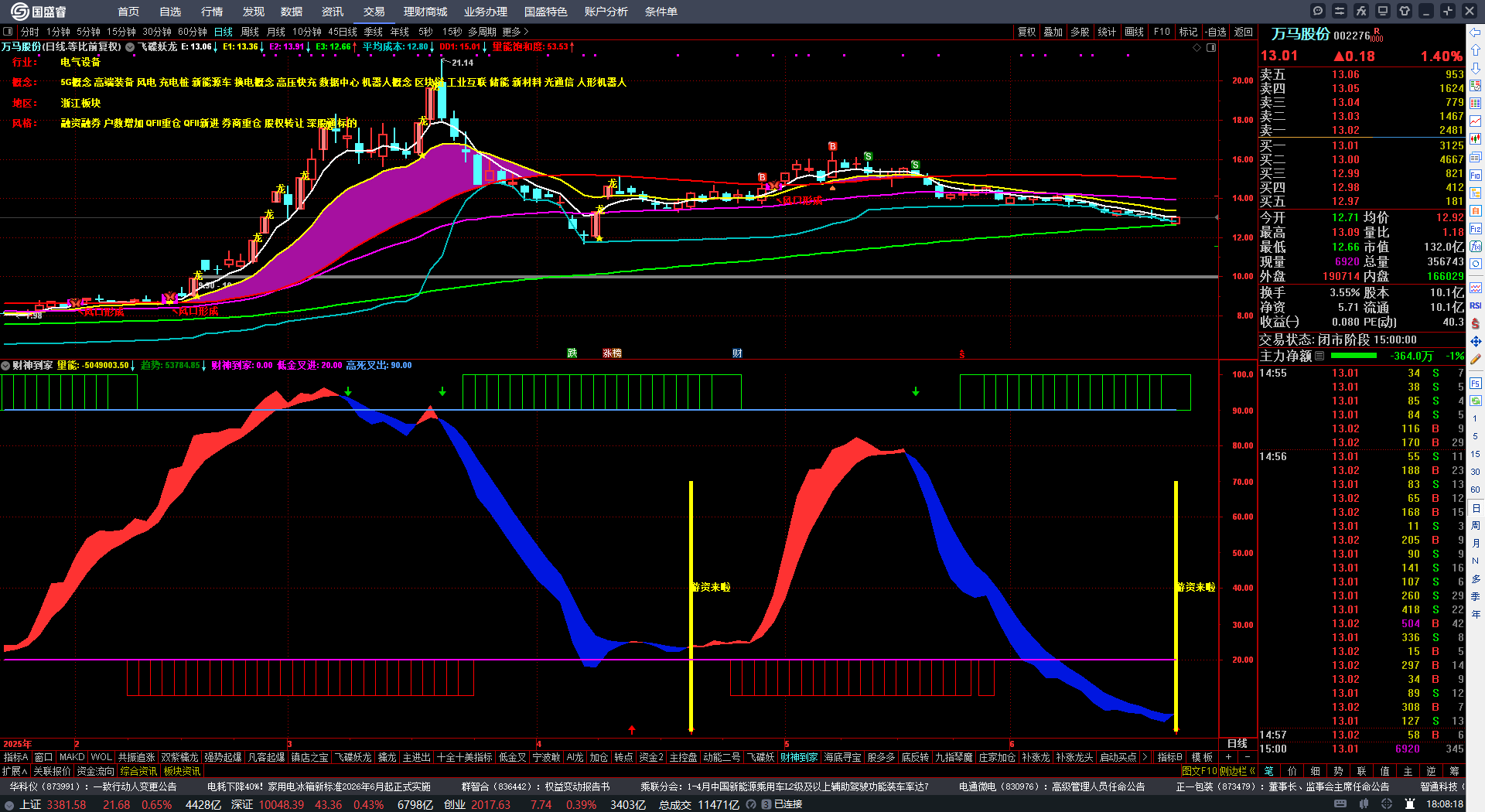Click the blue four-way move arrows icon
1485x812 pixels.
[x=1476, y=341]
